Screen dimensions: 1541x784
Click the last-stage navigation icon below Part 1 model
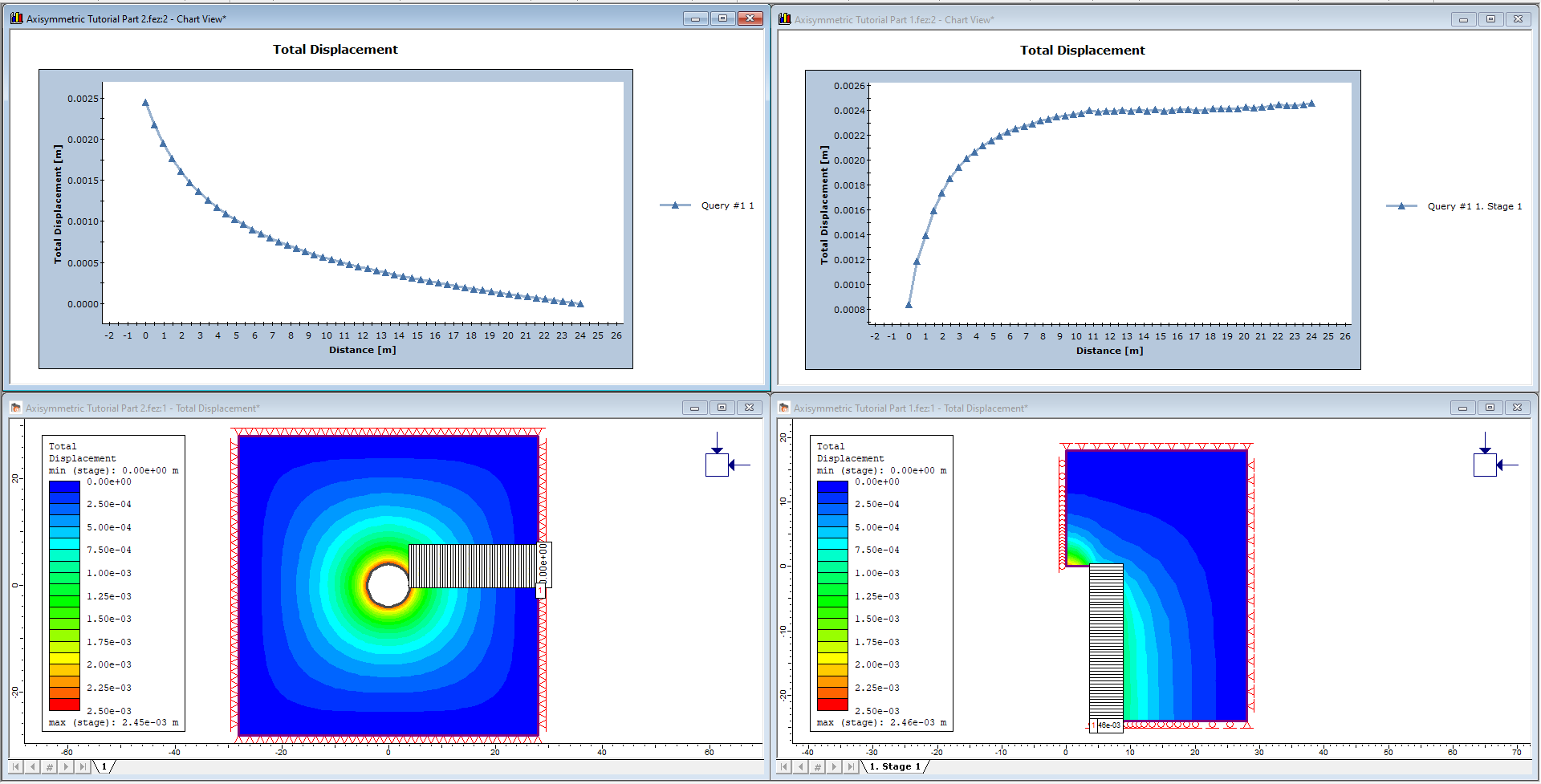click(851, 766)
